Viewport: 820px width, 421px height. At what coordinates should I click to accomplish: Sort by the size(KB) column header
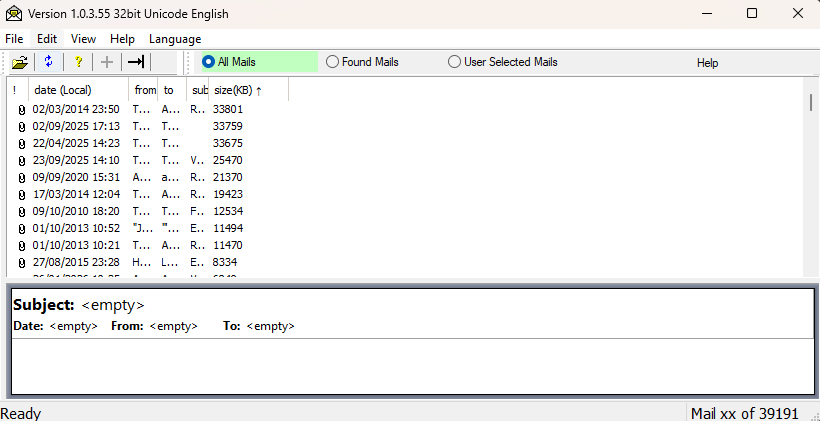pos(248,90)
